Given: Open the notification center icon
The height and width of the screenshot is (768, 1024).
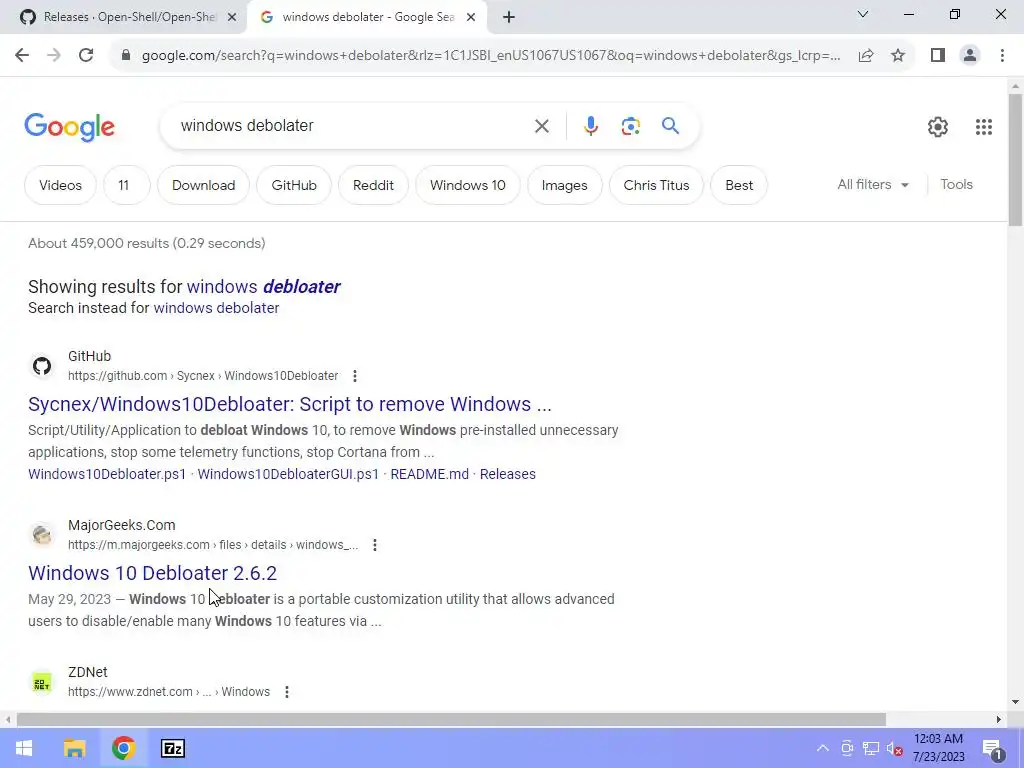Looking at the screenshot, I should tap(993, 749).
